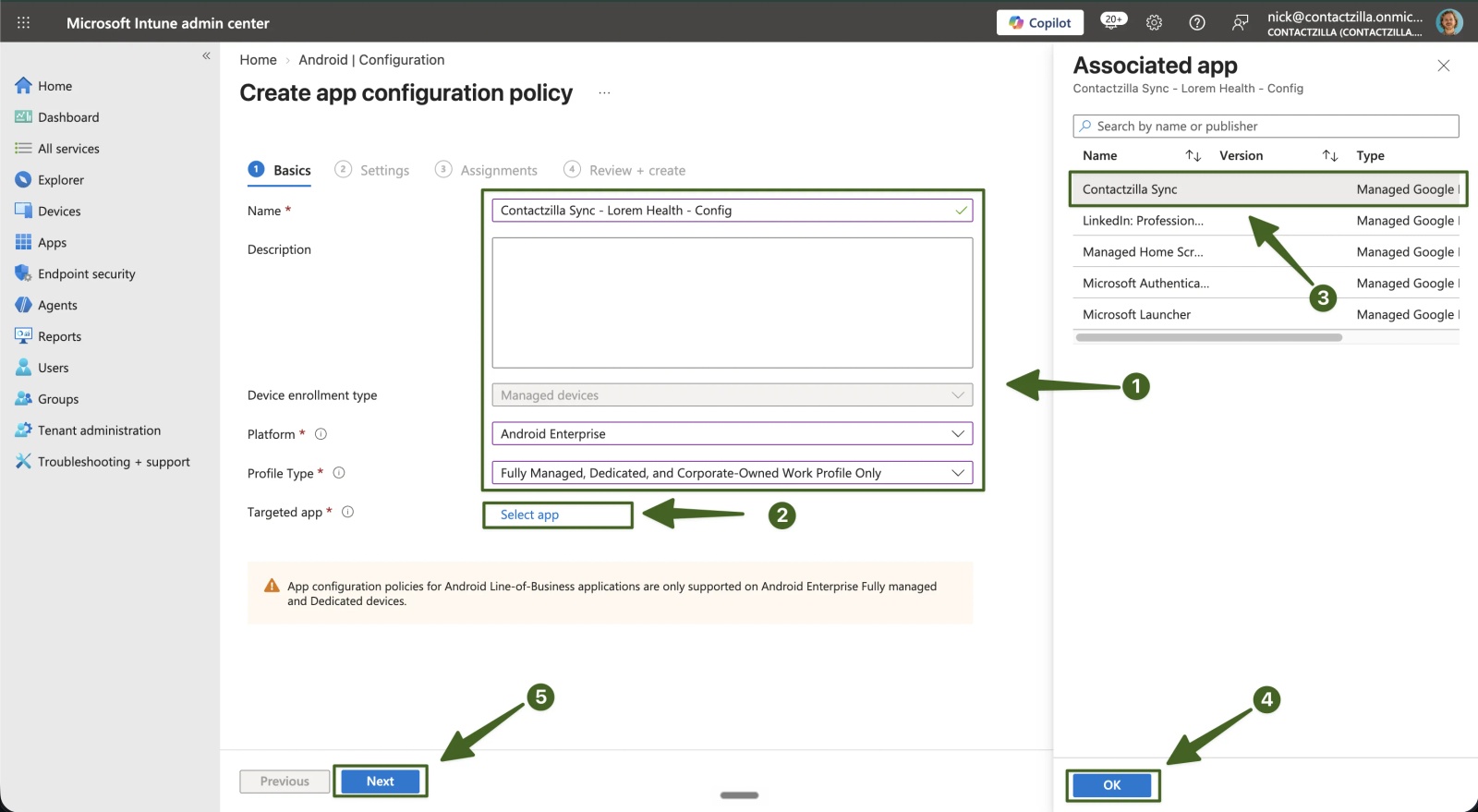
Task: Click the policy Name input field
Action: click(x=732, y=211)
